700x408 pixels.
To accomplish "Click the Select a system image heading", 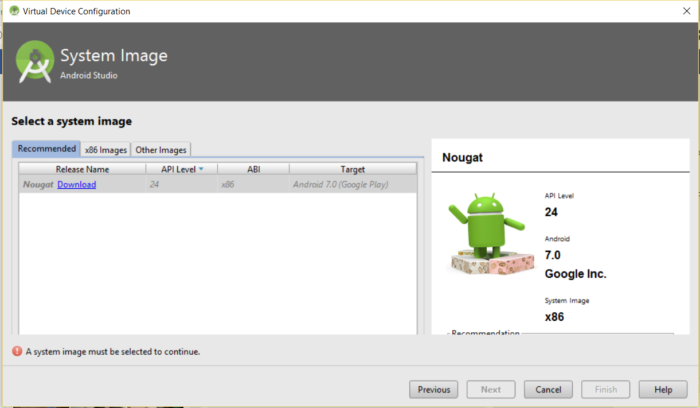I will click(71, 121).
